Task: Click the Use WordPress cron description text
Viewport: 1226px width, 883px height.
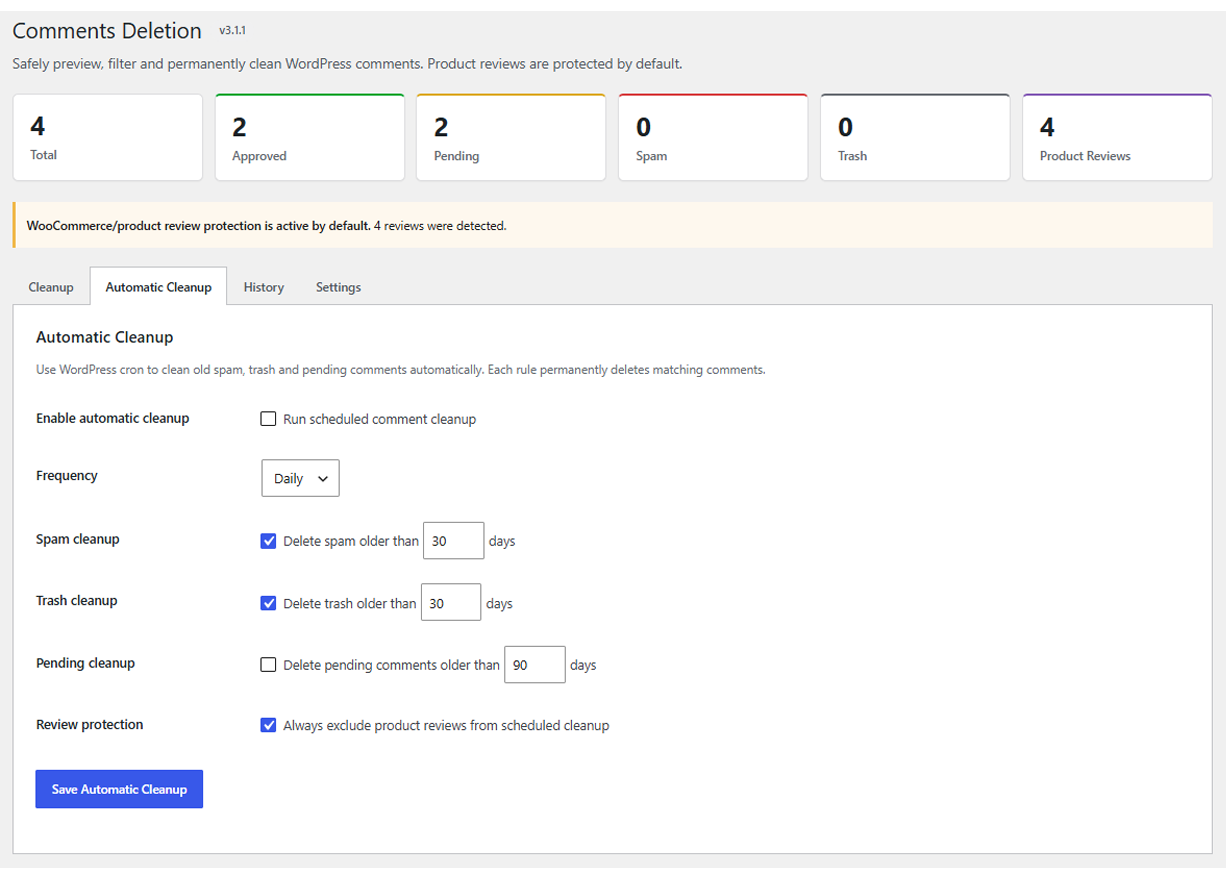Action: (x=401, y=369)
